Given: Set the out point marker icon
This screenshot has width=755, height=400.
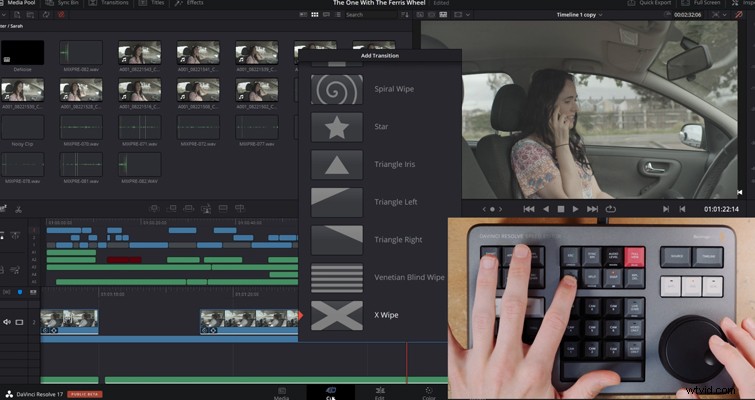Looking at the screenshot, I should point(682,209).
